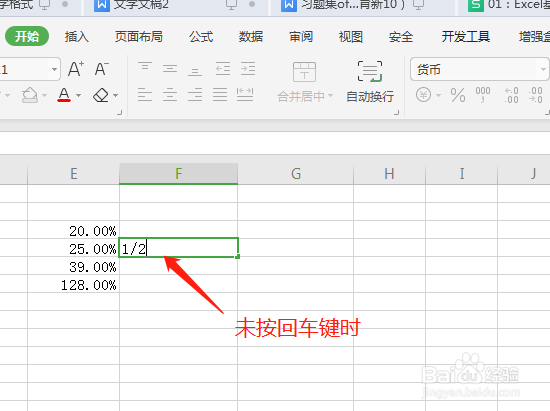Image resolution: width=550 pixels, height=411 pixels.
Task: Align text right
Action: 195,95
